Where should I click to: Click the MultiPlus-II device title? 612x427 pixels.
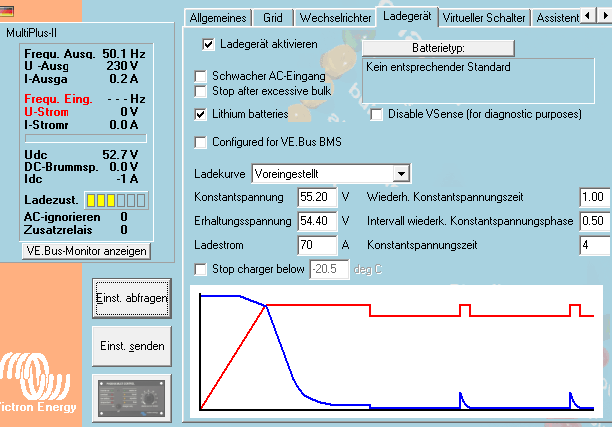[31, 33]
